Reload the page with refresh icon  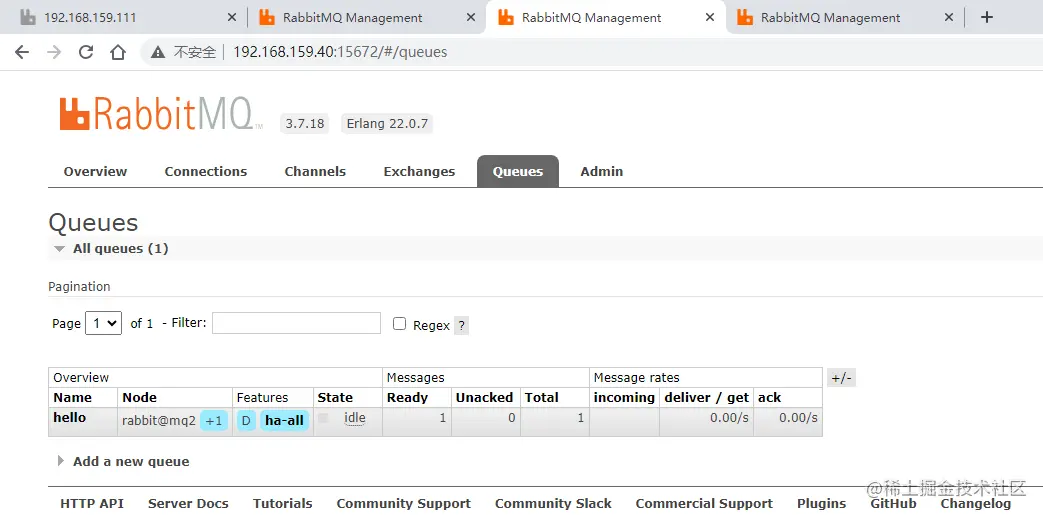[x=86, y=52]
